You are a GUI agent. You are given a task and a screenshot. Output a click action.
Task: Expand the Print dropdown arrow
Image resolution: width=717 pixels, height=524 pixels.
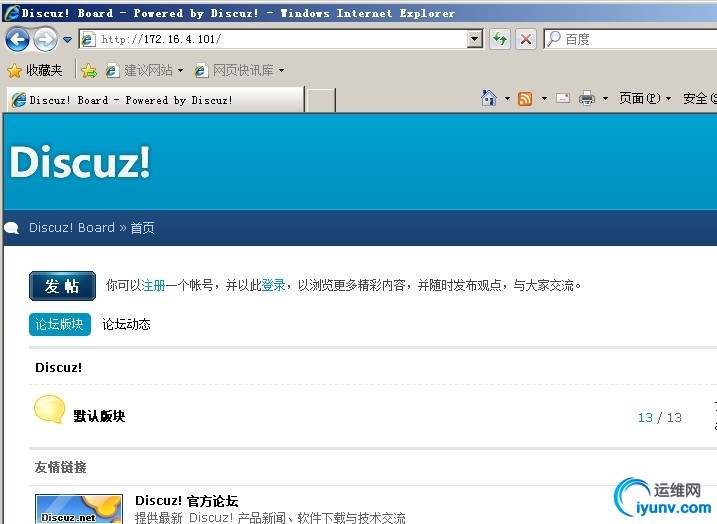pyautogui.click(x=605, y=98)
